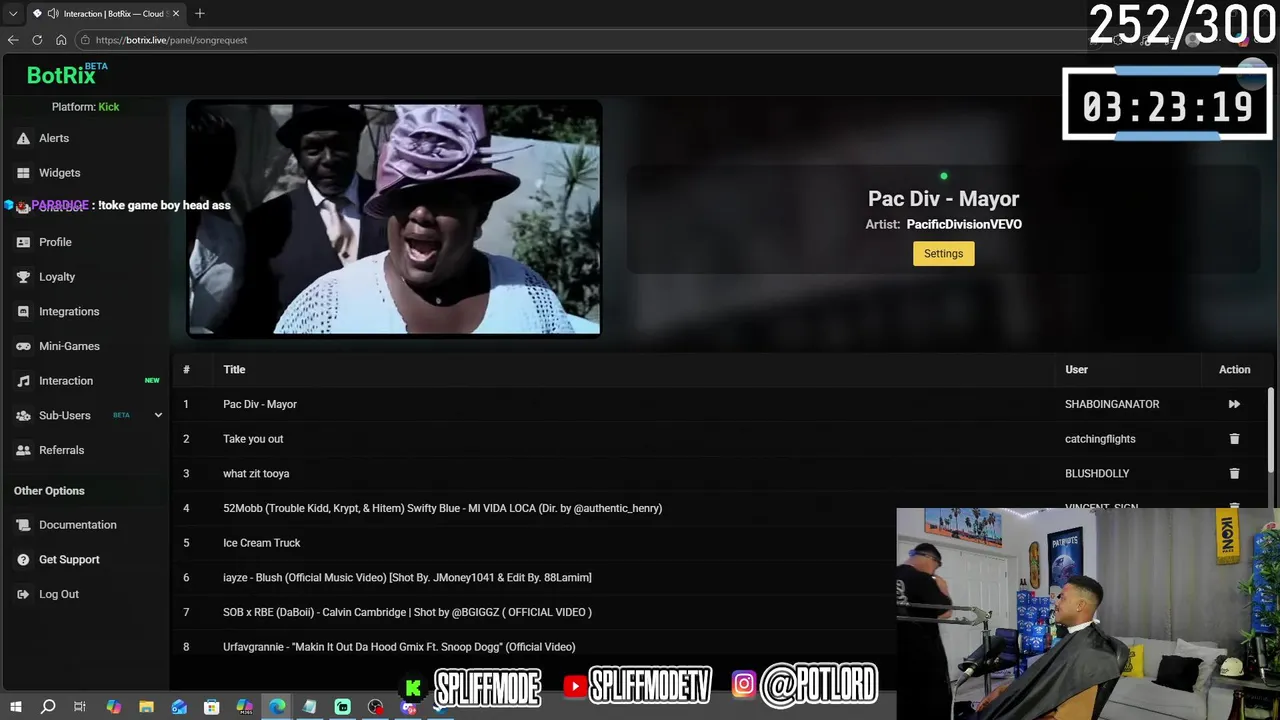Image resolution: width=1280 pixels, height=720 pixels.
Task: Select the row titled Take you out
Action: pyautogui.click(x=253, y=439)
